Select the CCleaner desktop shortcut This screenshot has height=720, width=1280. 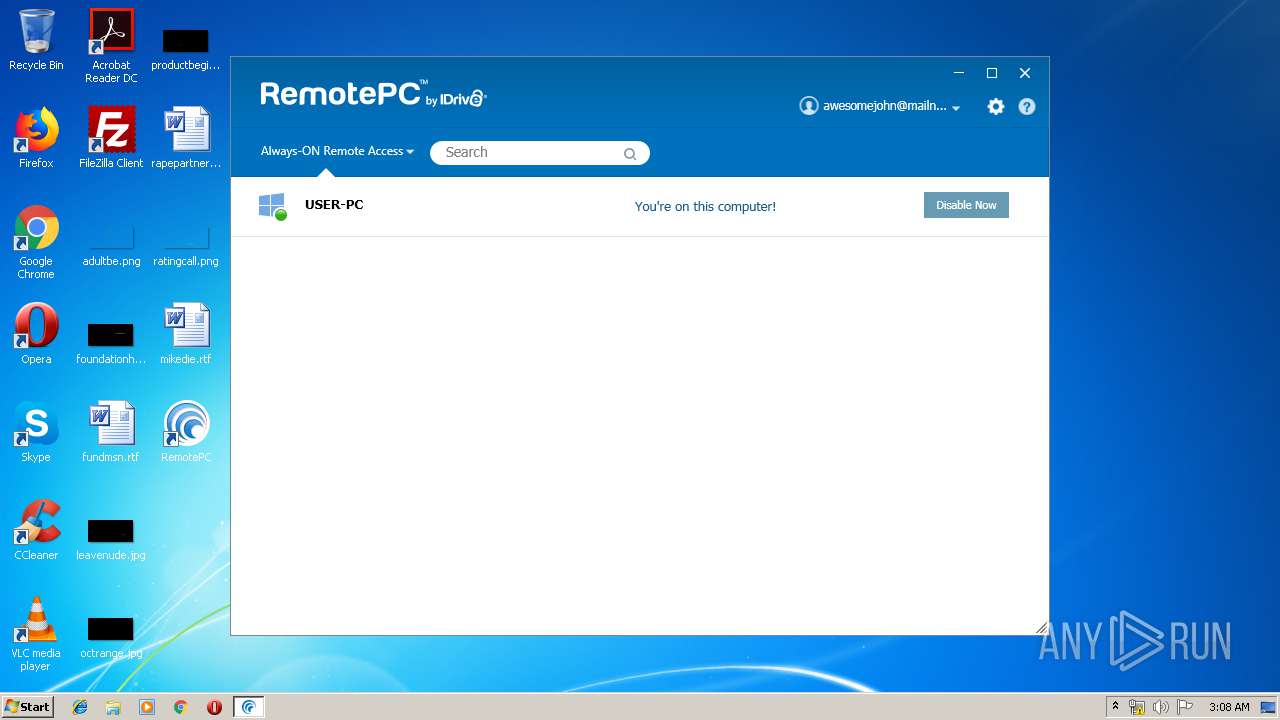(x=36, y=530)
